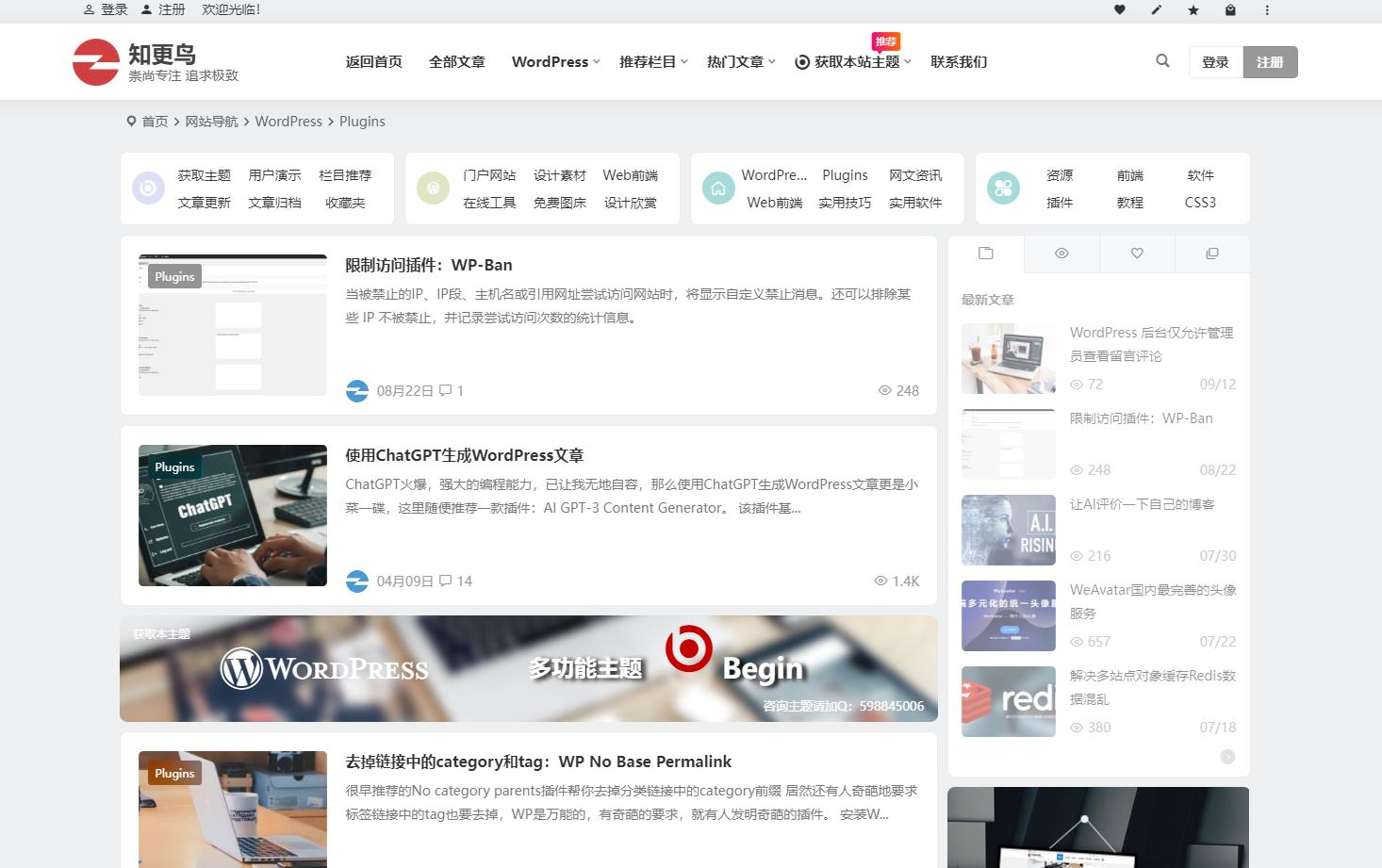The height and width of the screenshot is (868, 1382).
Task: Click the gray 注册 button in header
Action: coord(1270,62)
